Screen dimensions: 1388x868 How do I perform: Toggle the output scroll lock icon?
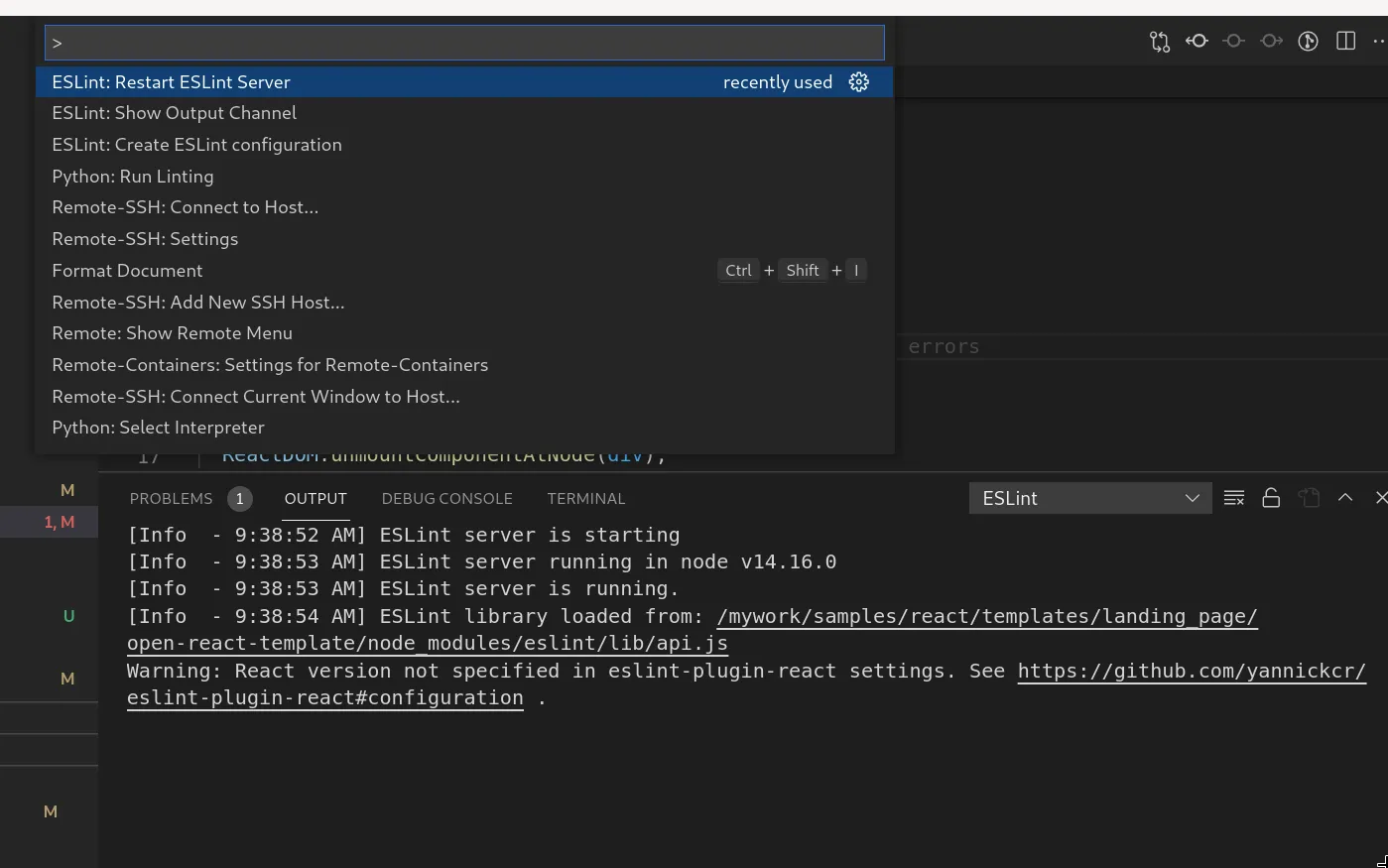[1271, 498]
